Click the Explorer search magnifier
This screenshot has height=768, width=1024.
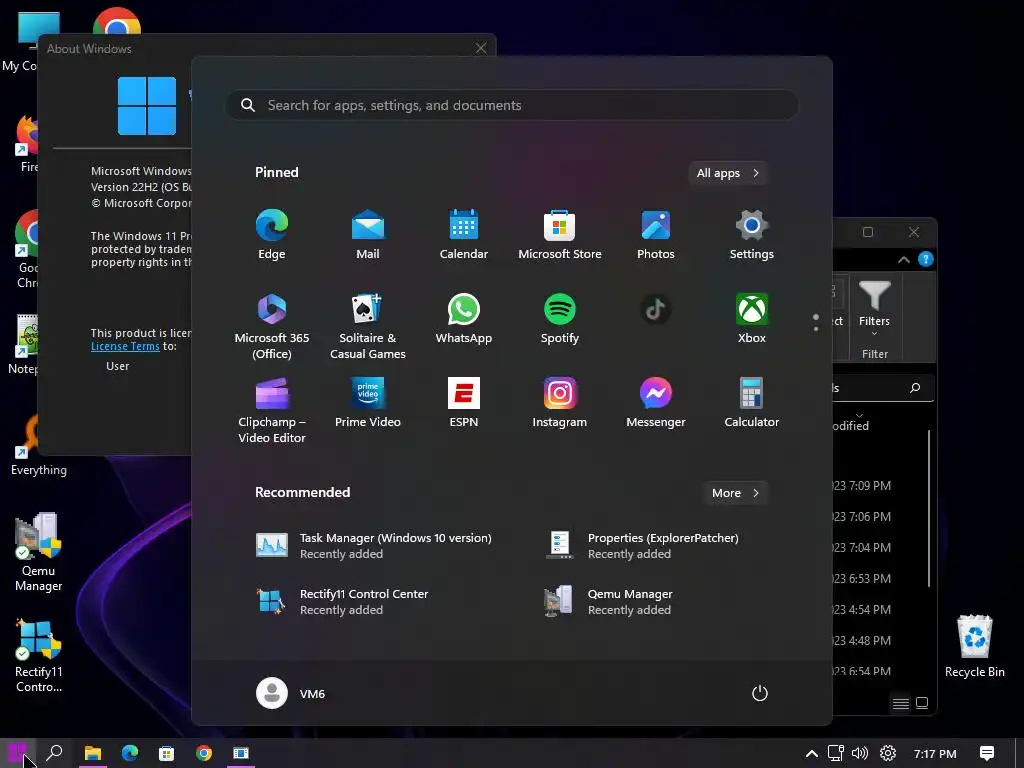915,388
